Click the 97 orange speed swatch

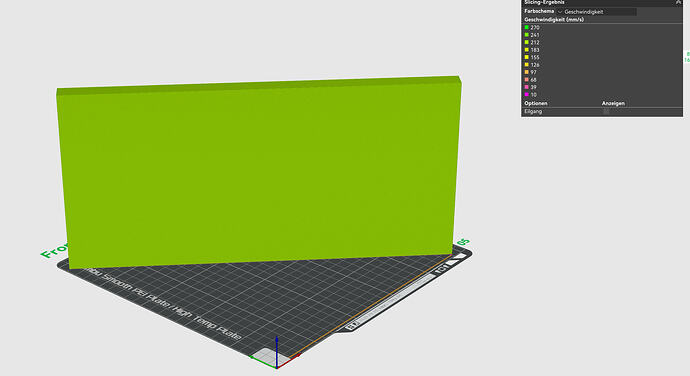click(526, 72)
